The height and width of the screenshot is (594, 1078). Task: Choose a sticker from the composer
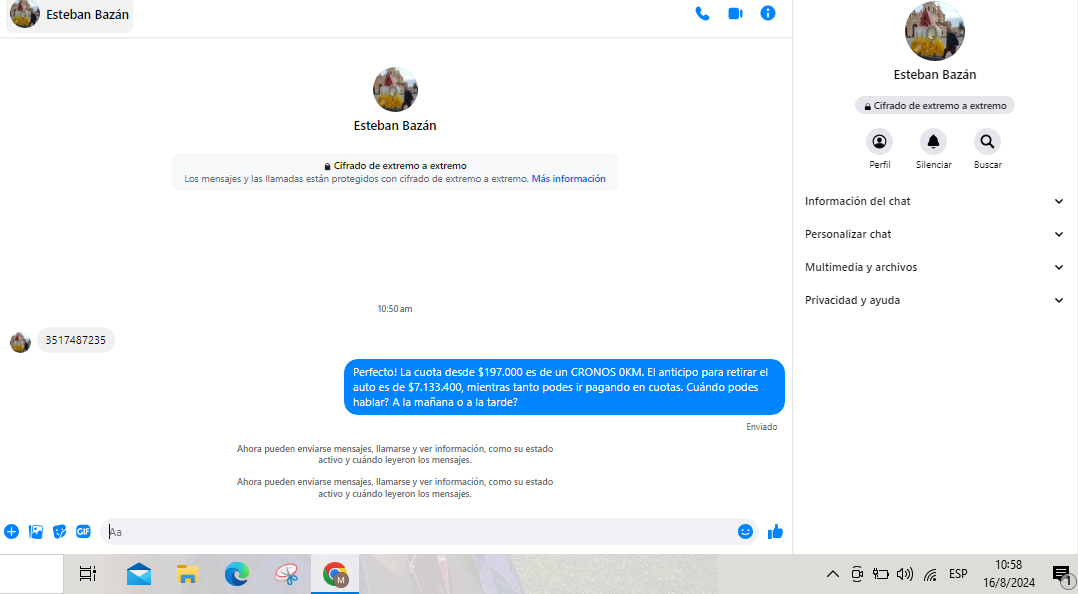pyautogui.click(x=60, y=532)
